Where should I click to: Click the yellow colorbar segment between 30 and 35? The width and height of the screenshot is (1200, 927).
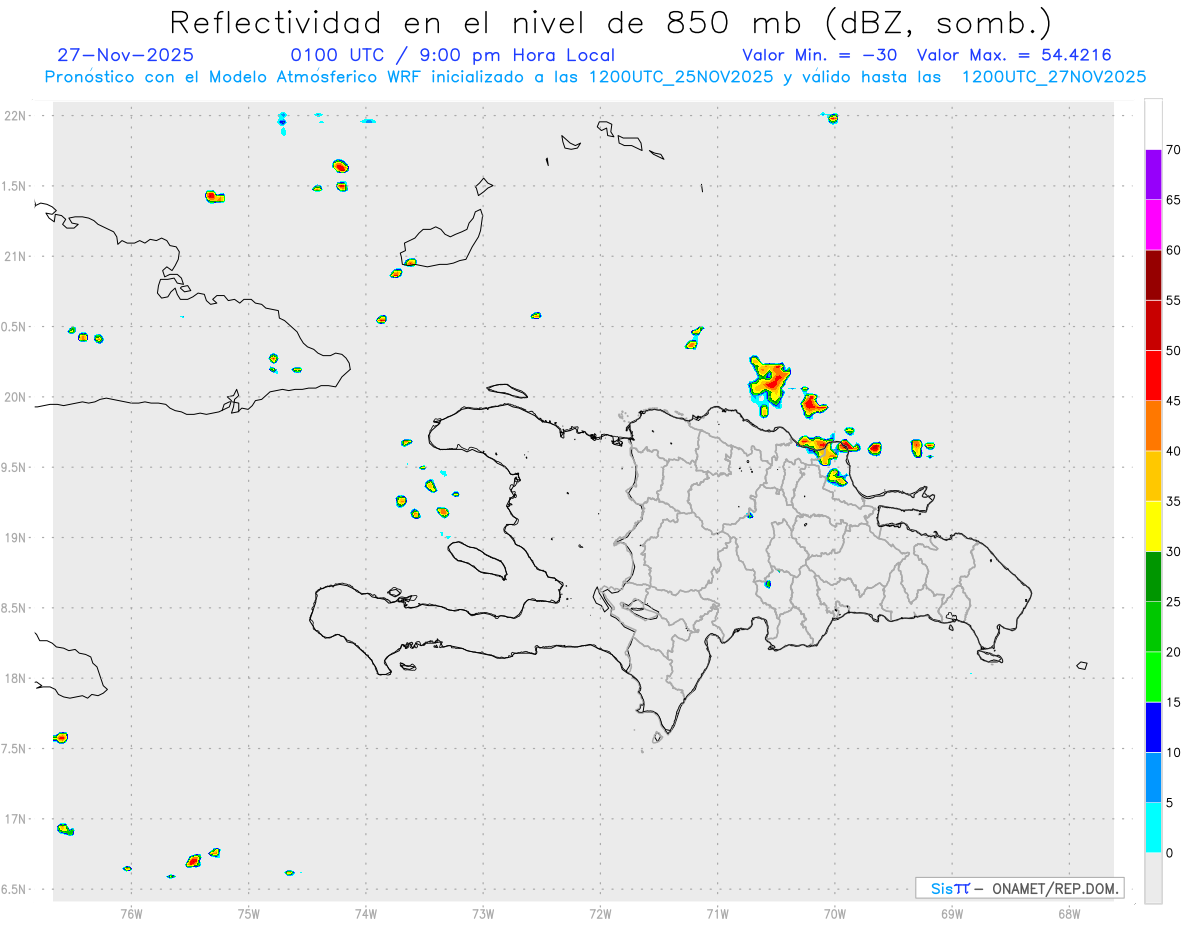(x=1153, y=526)
